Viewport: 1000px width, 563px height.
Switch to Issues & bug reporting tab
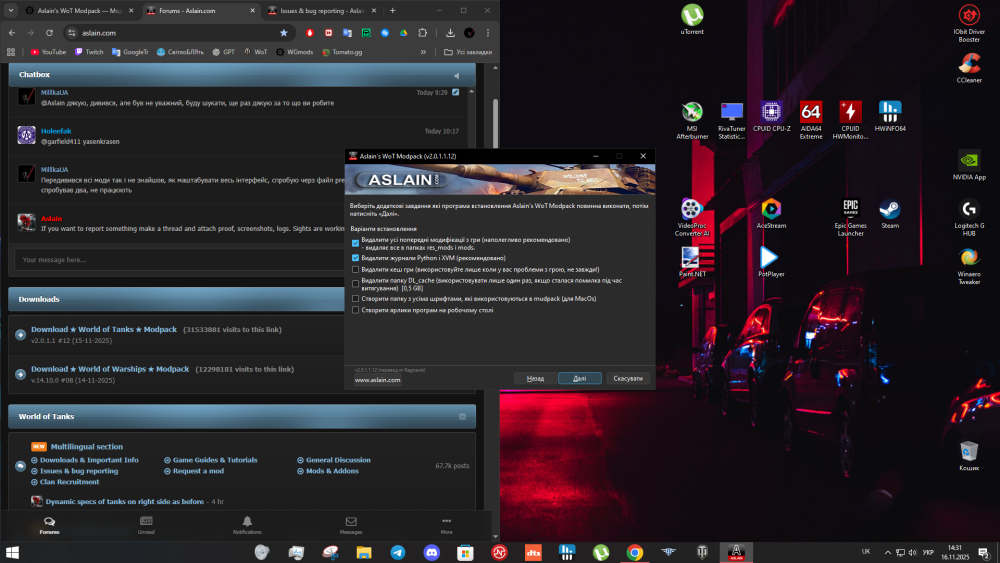[323, 11]
